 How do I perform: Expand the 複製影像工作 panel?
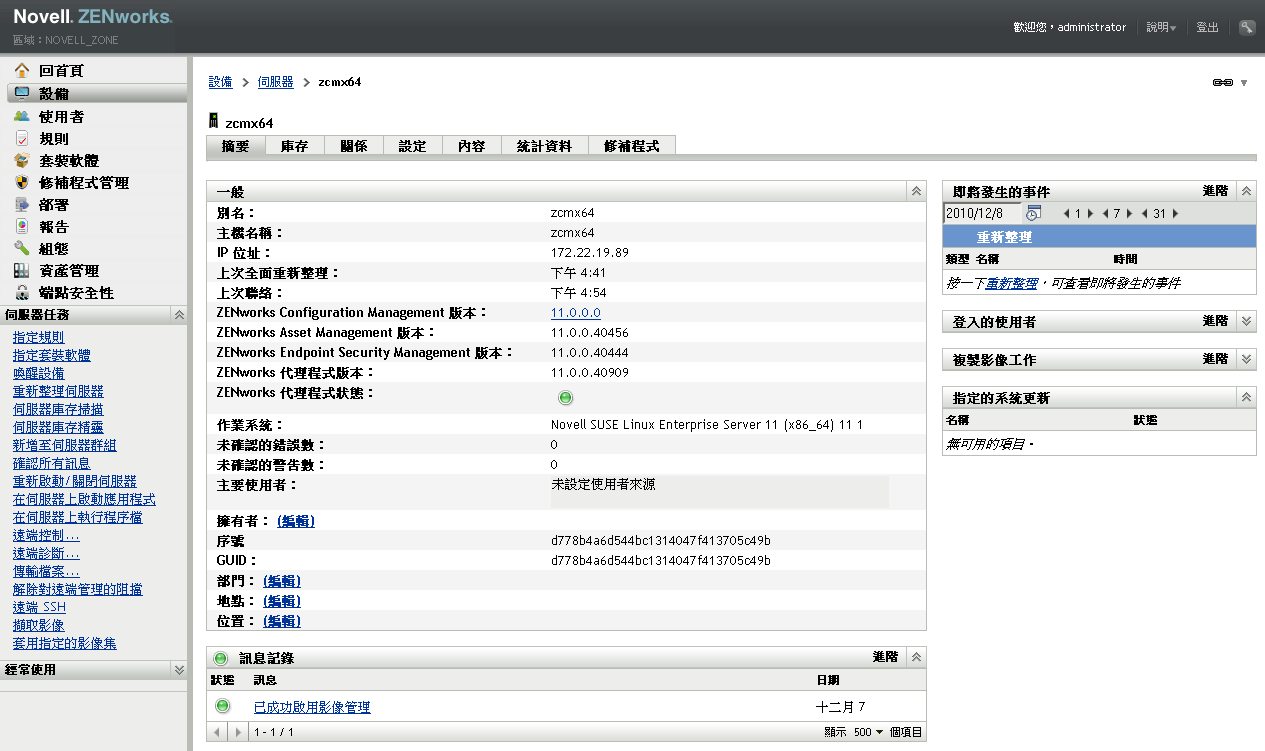click(x=1246, y=359)
